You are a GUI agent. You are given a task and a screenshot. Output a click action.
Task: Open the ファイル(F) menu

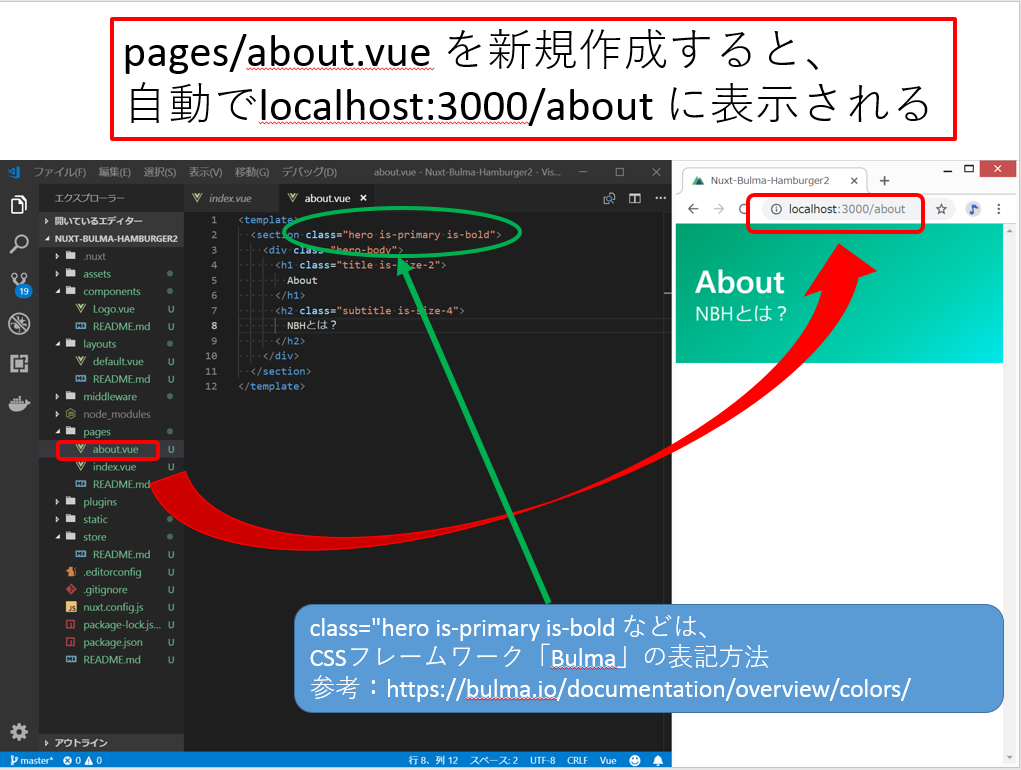60,172
